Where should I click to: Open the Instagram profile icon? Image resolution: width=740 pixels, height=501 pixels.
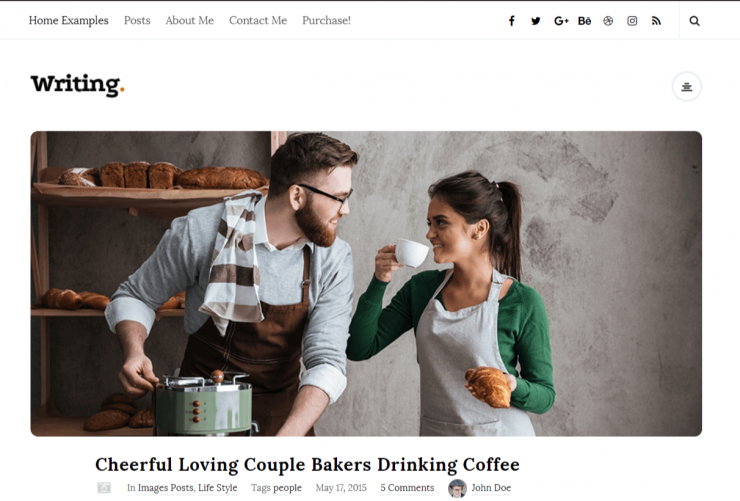[x=632, y=21]
